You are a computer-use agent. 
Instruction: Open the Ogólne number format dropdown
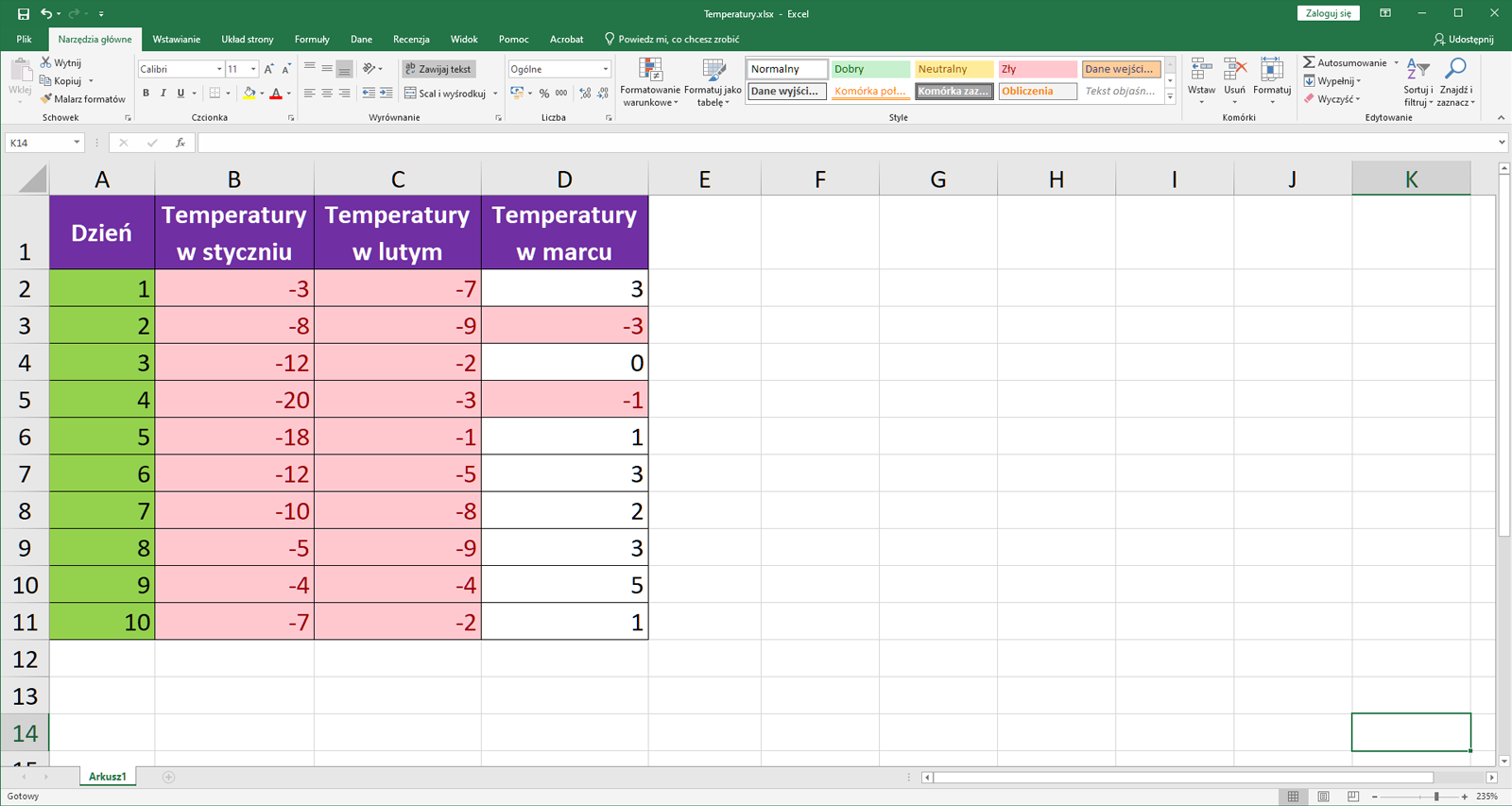[x=606, y=69]
